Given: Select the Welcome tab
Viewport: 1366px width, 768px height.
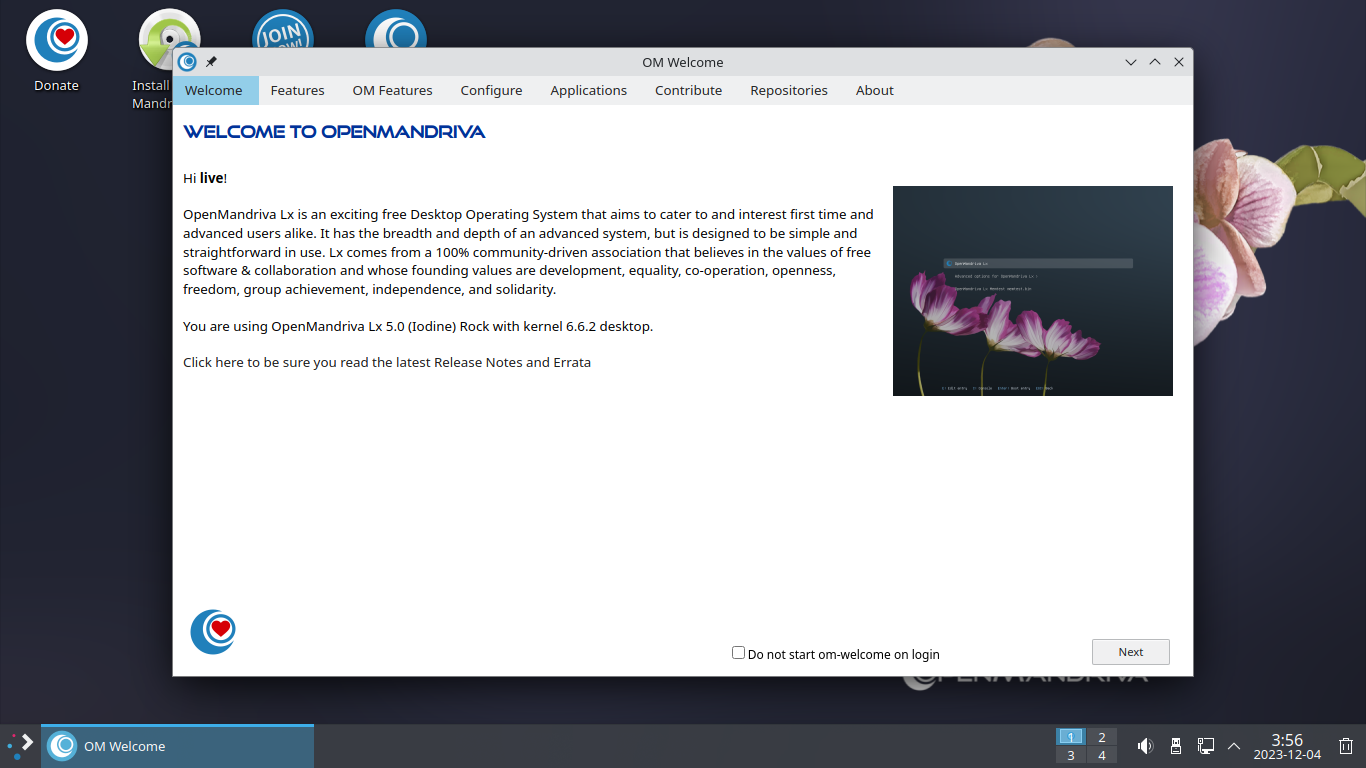Looking at the screenshot, I should (214, 90).
